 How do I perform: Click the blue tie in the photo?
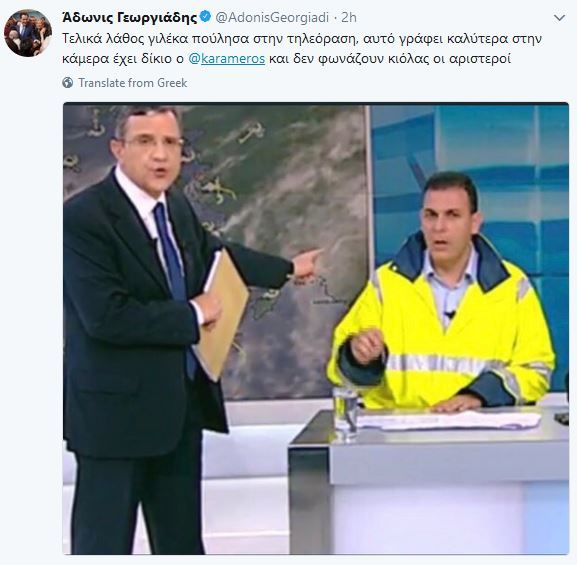click(171, 258)
